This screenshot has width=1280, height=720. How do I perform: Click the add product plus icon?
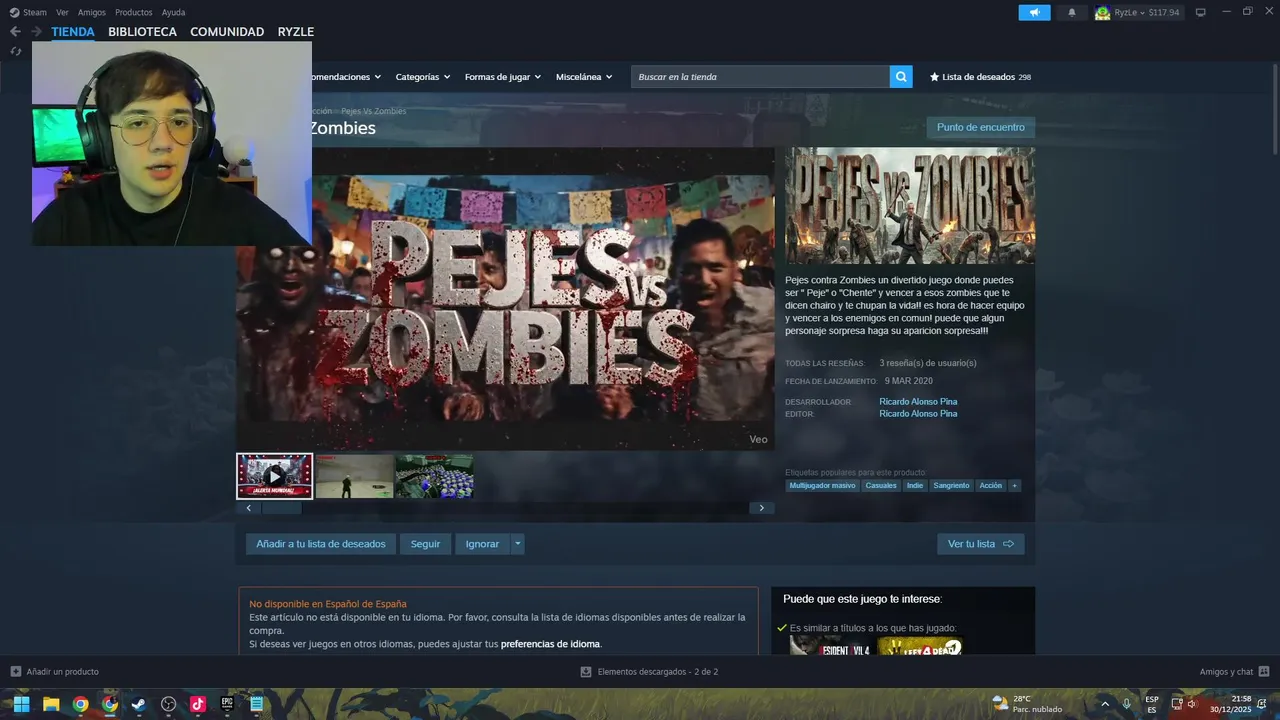pos(15,671)
